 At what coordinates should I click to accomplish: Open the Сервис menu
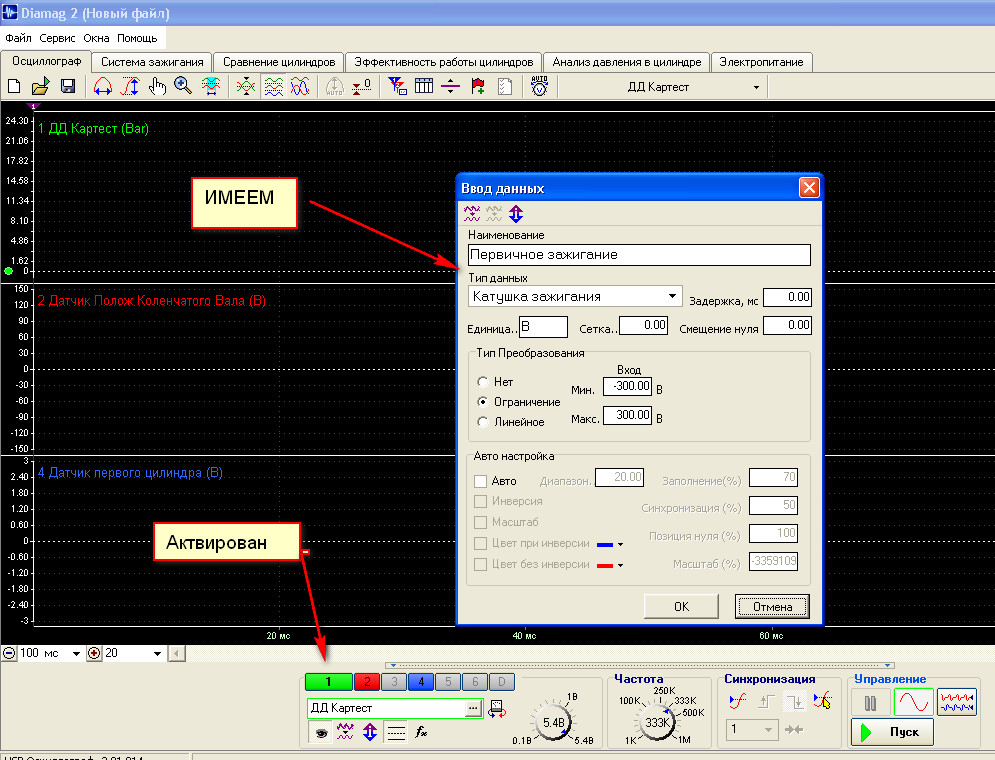click(x=57, y=38)
